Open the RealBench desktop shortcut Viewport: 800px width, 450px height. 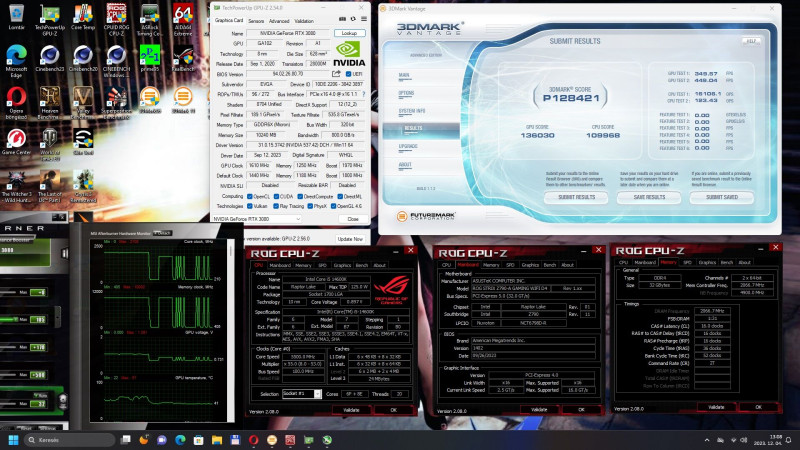pos(183,59)
